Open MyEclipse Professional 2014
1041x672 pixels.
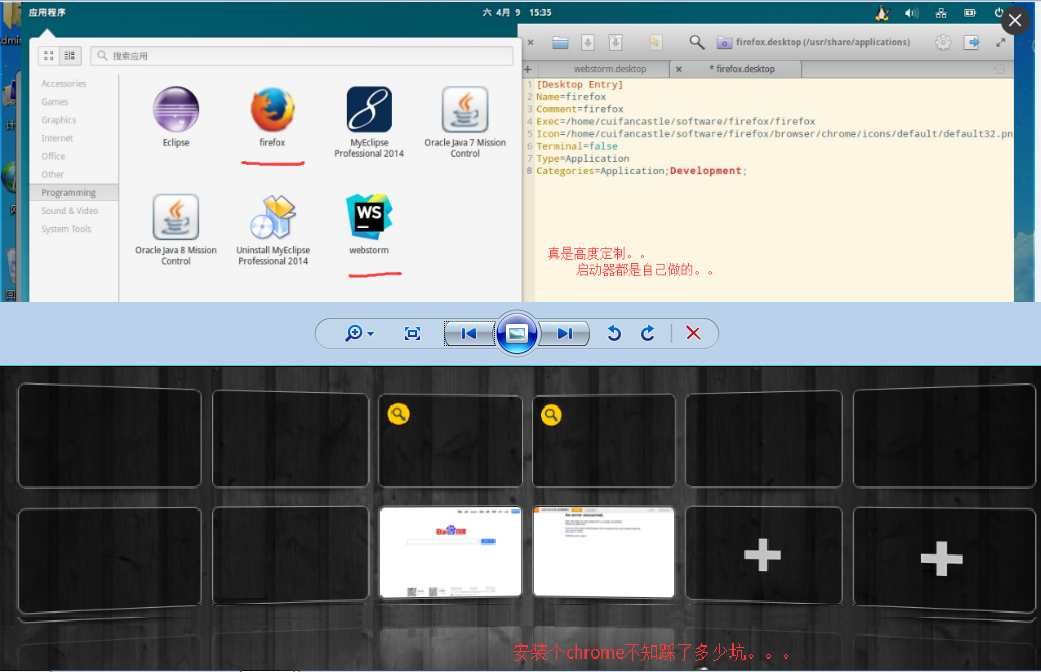pos(369,122)
